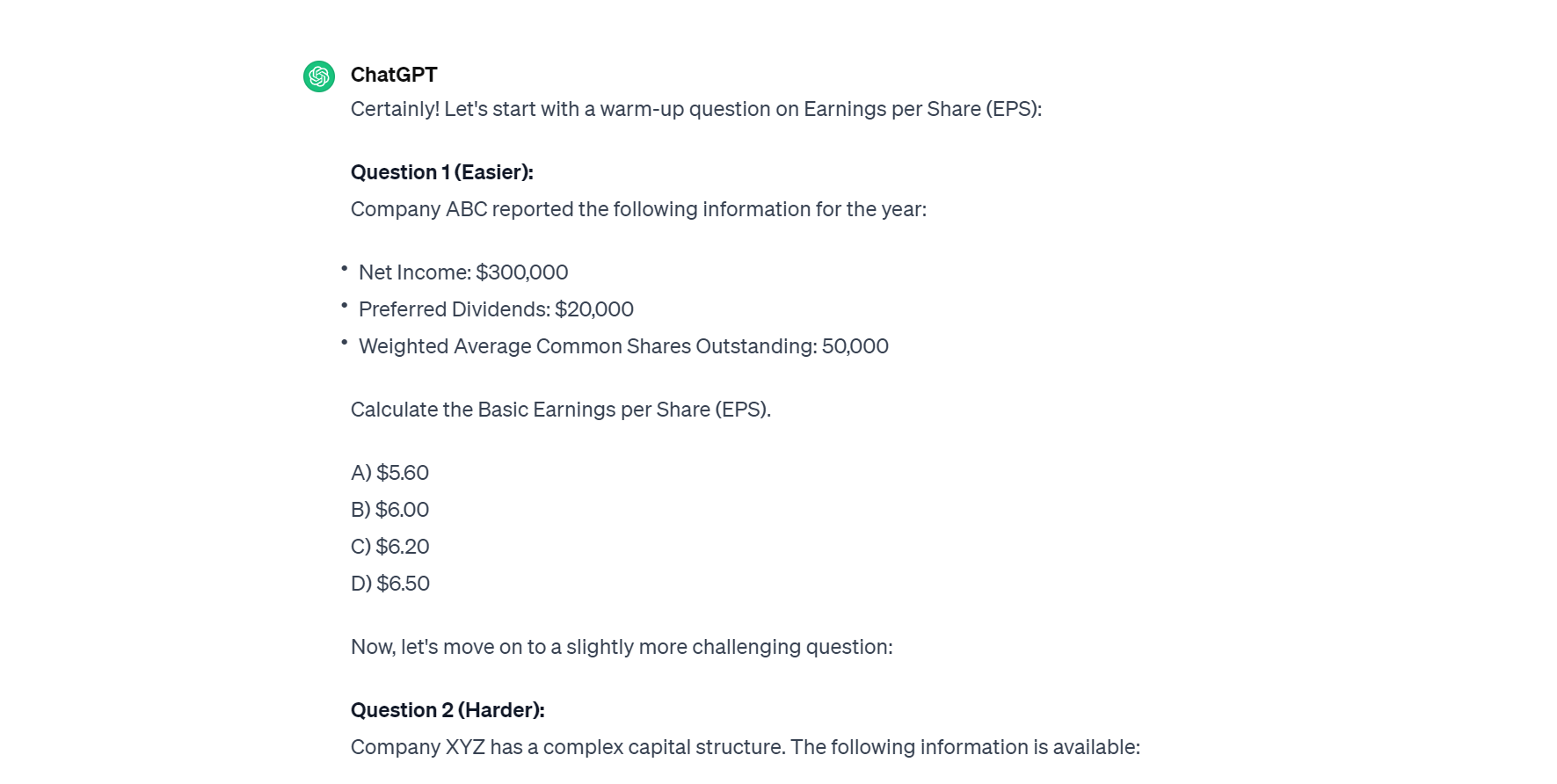
Task: Click the Company ABC reported sentence
Action: pyautogui.click(x=638, y=209)
